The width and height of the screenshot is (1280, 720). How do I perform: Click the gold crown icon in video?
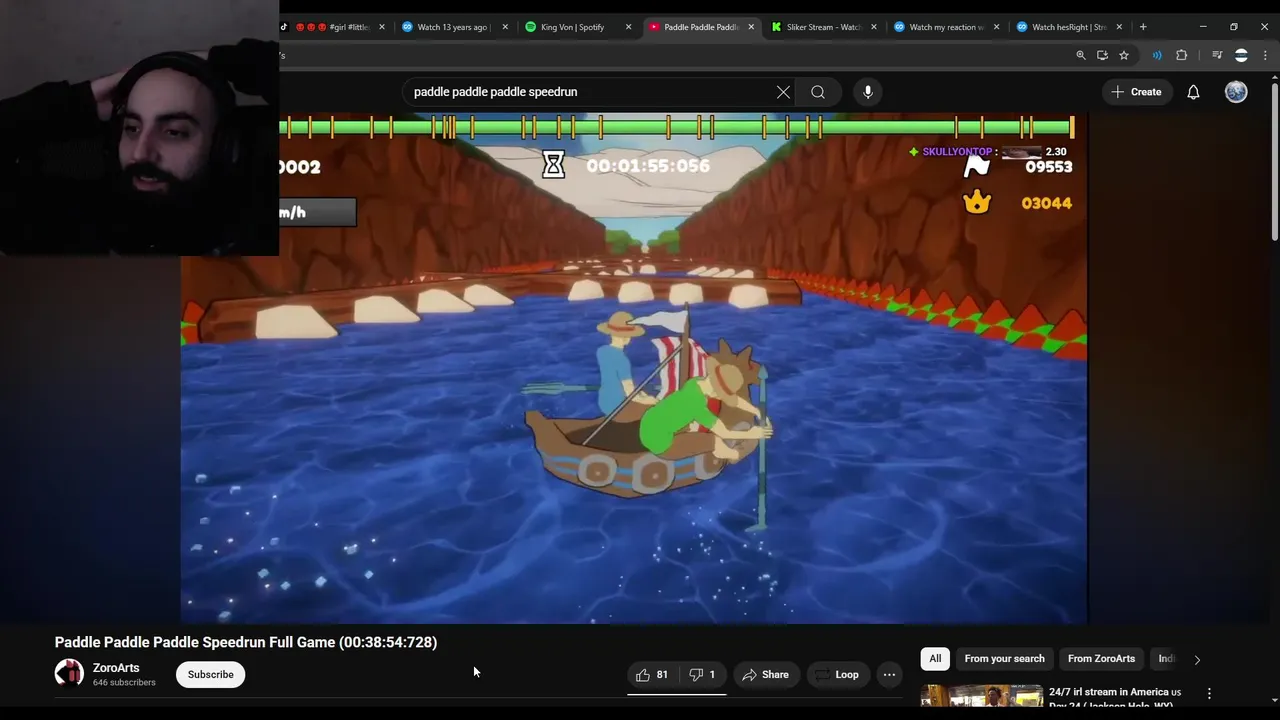coord(977,202)
